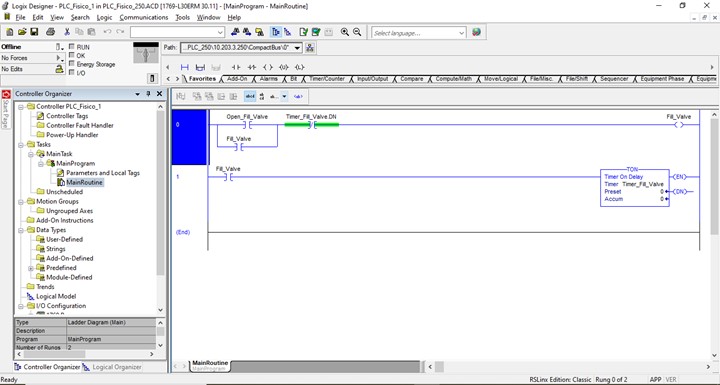This screenshot has width=720, height=385.
Task: Open the Offline controller status dropdown
Action: click(59, 47)
